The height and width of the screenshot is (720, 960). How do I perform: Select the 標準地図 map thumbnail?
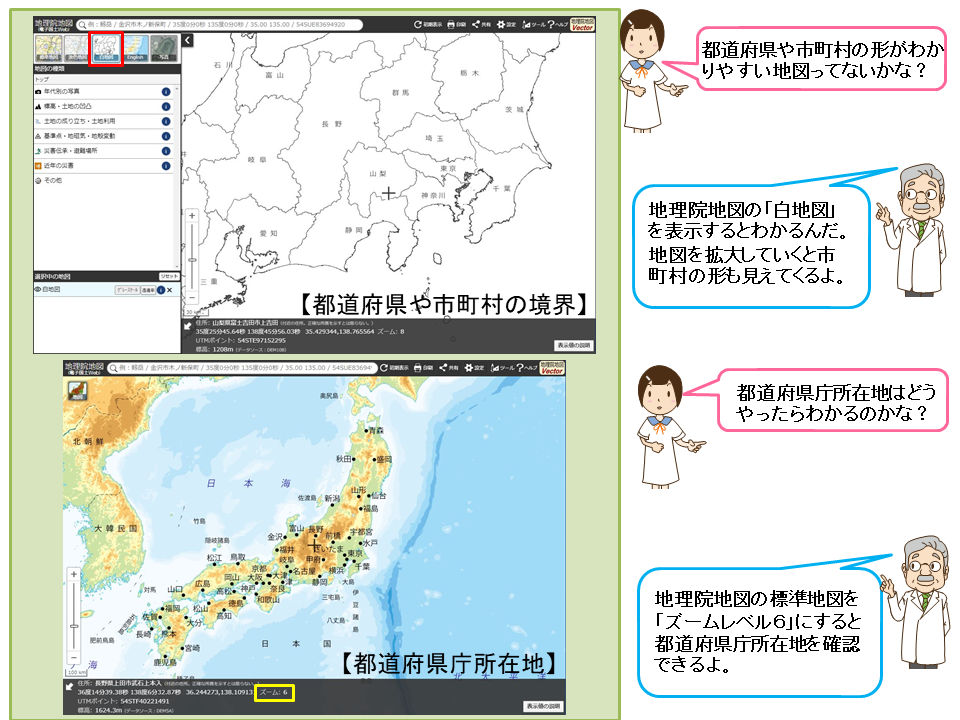coord(48,48)
